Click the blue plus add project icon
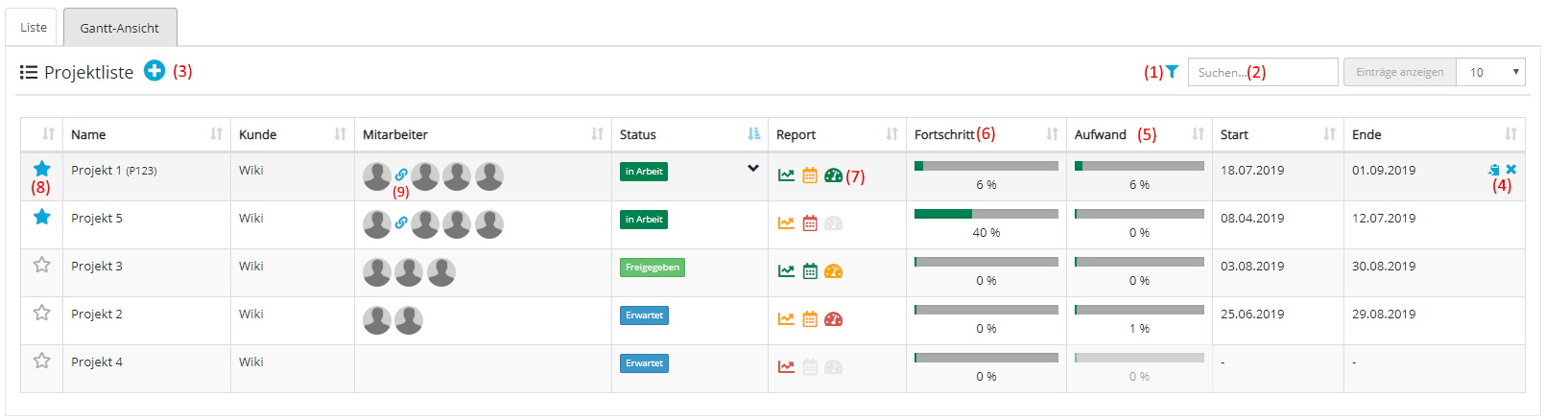This screenshot has width=1568, height=420. tap(154, 71)
